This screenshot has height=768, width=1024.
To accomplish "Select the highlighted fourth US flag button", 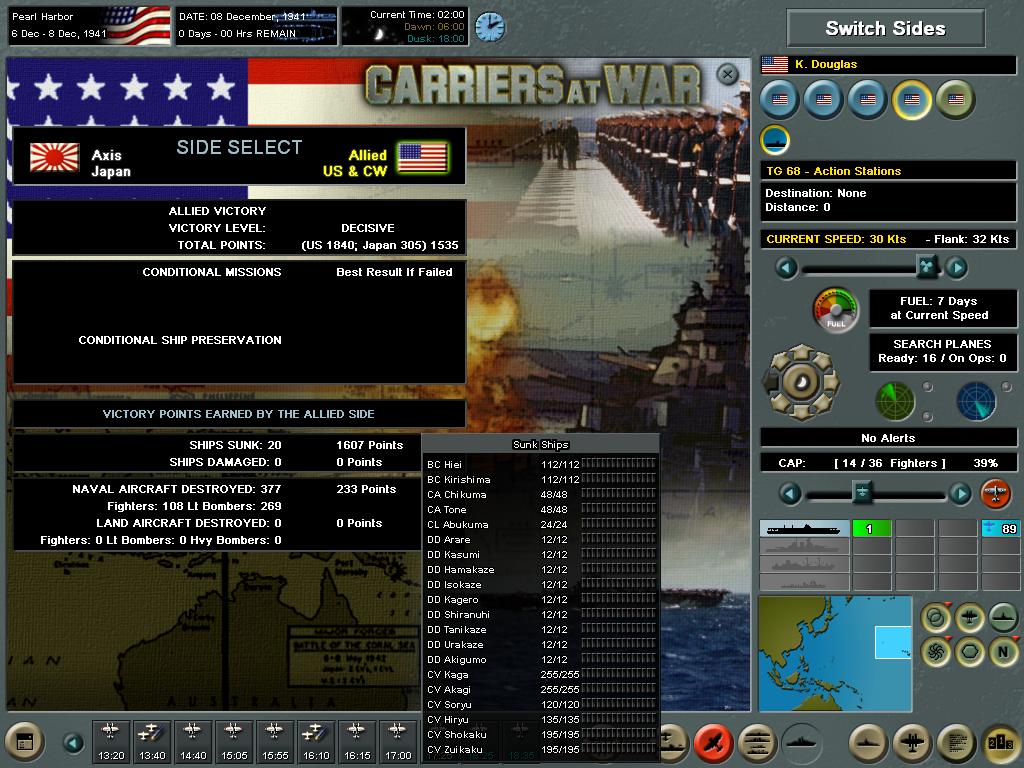I will click(x=912, y=100).
